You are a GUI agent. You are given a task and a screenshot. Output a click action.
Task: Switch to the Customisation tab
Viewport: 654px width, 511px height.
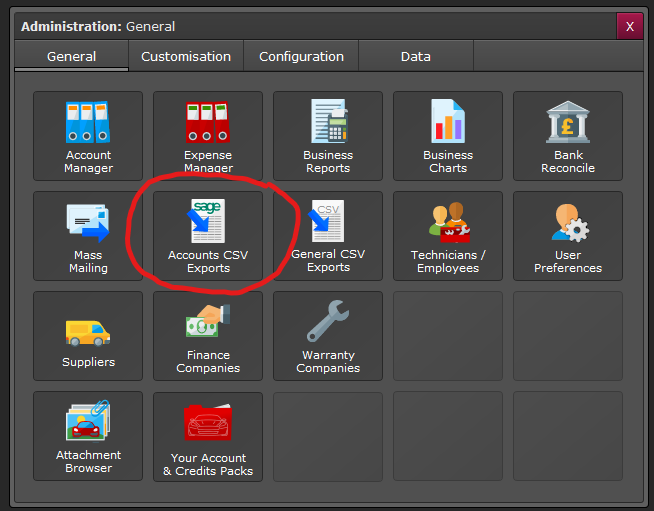click(186, 56)
